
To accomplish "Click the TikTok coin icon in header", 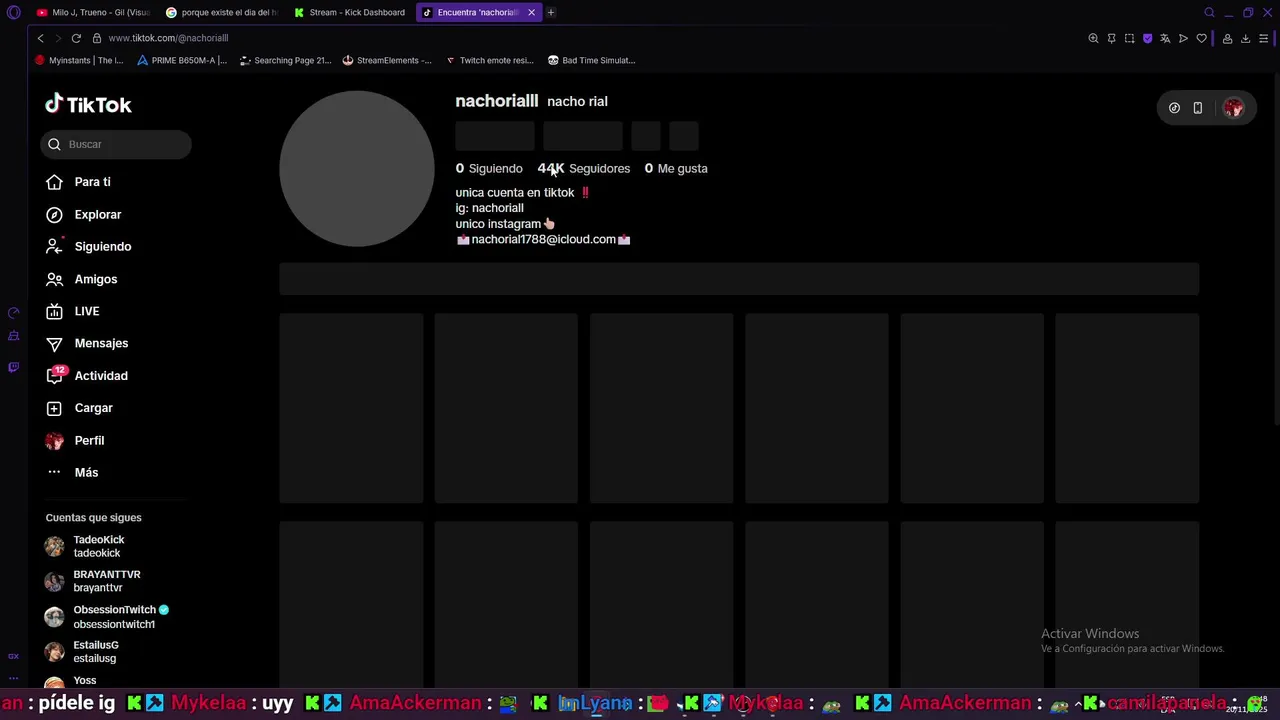I will click(1174, 108).
